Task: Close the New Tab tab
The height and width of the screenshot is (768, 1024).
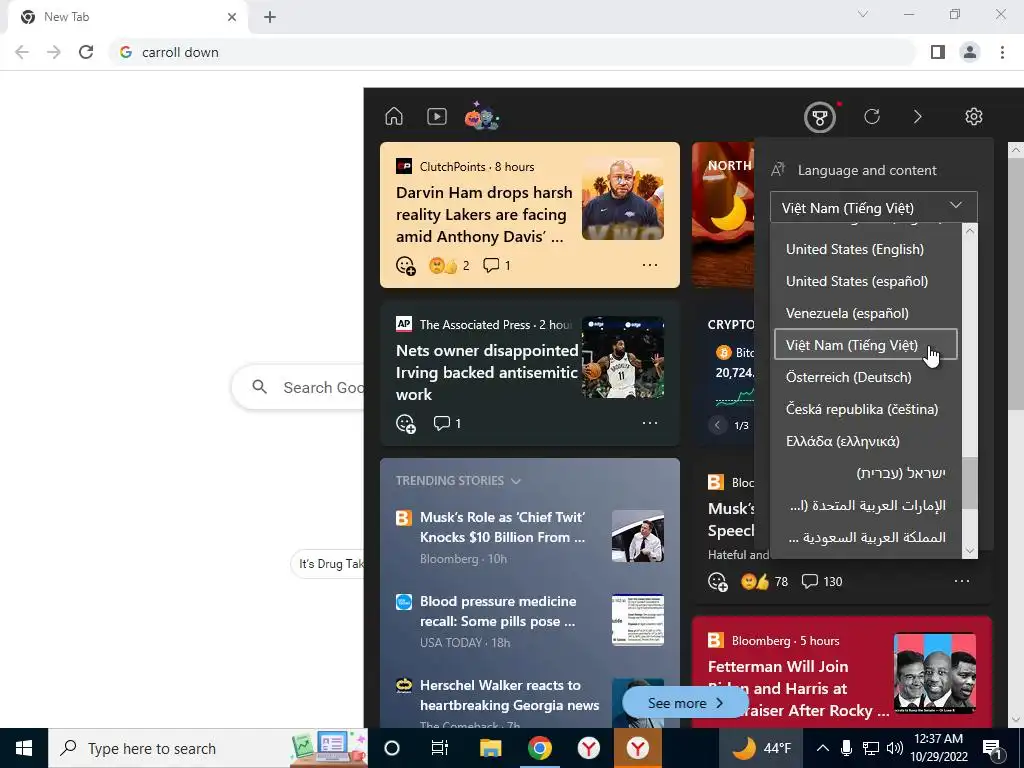Action: click(x=232, y=17)
